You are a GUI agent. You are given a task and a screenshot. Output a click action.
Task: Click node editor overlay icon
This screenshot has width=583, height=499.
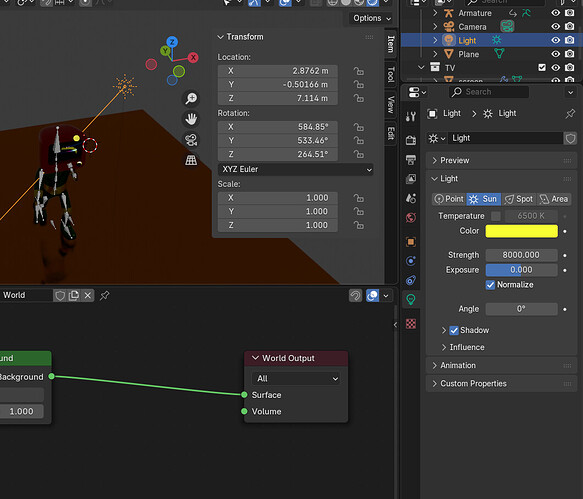372,296
